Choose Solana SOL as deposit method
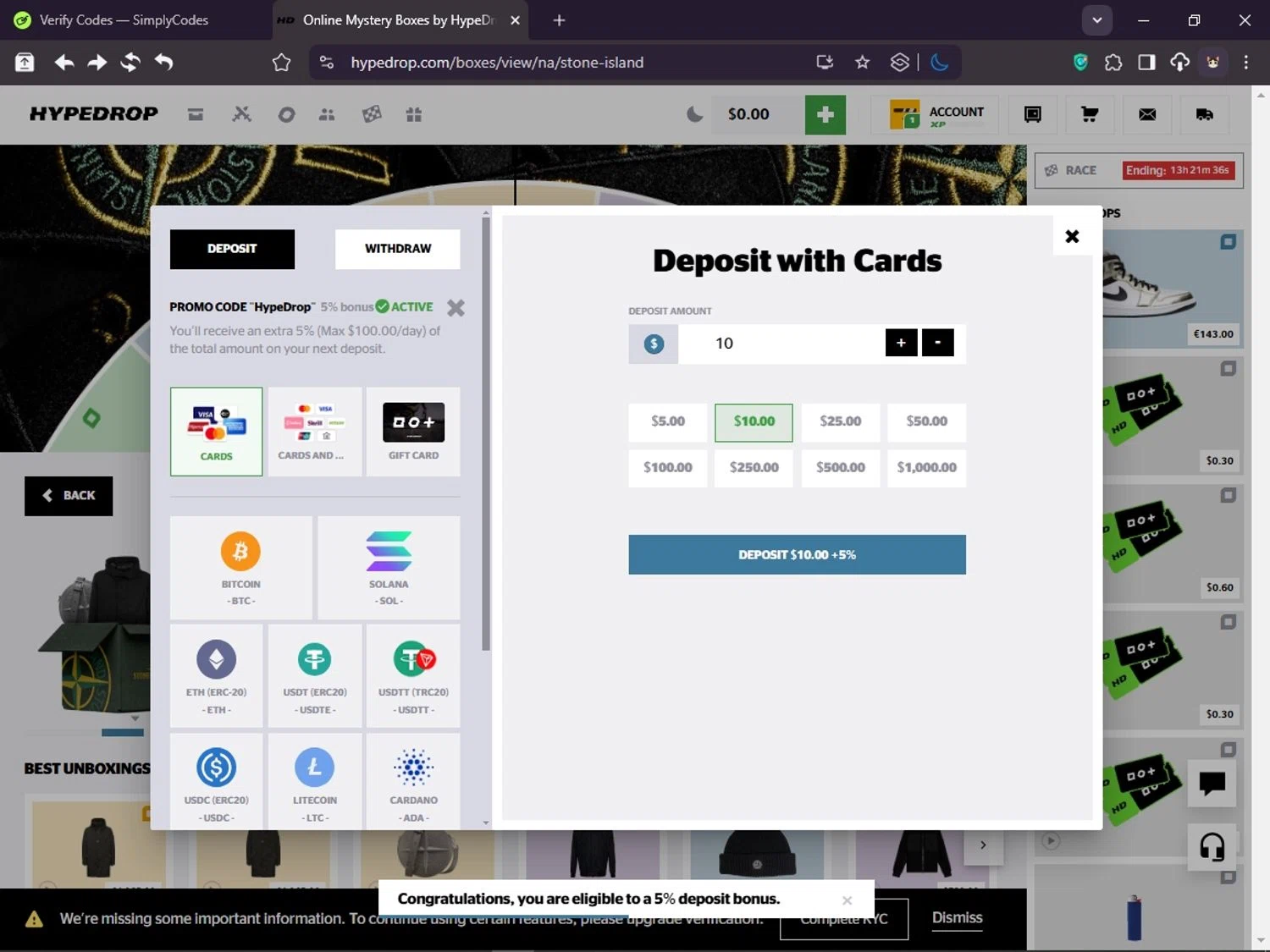The height and width of the screenshot is (952, 1270). click(389, 568)
